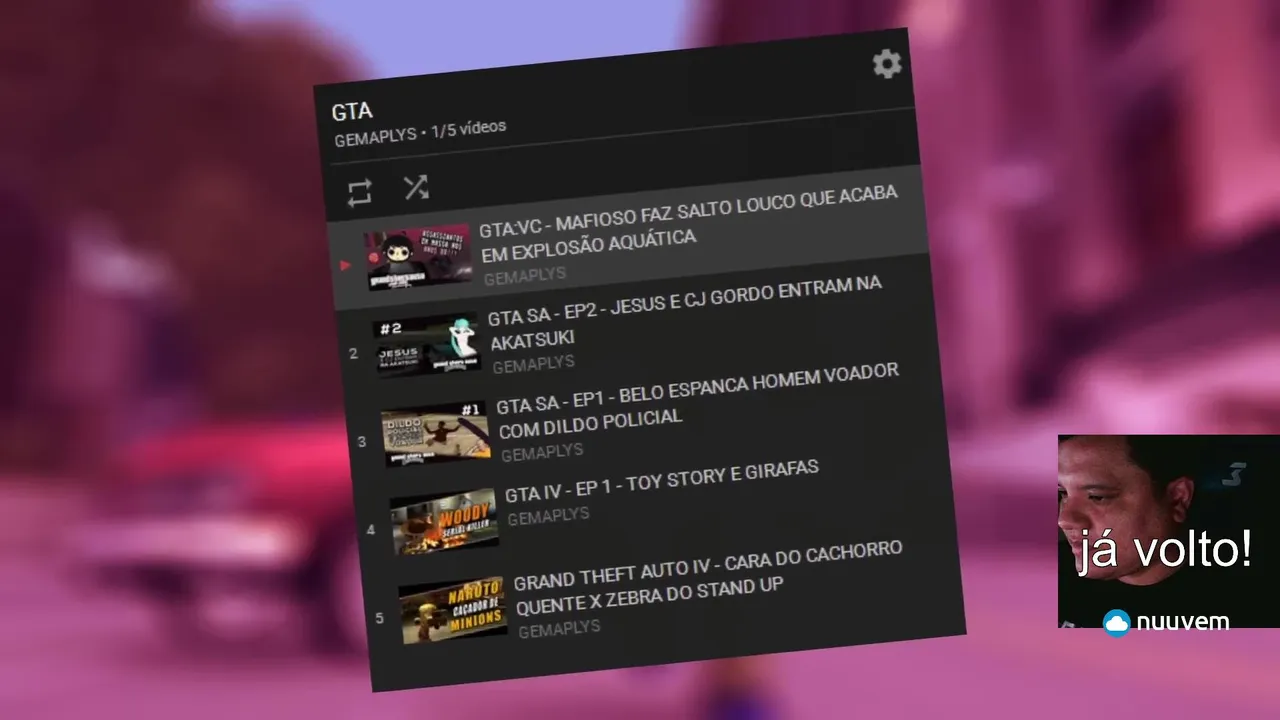Select GTA SA - EP2 - Jesus e CJ Gordo title
Image resolution: width=1280 pixels, height=720 pixels.
[686, 312]
